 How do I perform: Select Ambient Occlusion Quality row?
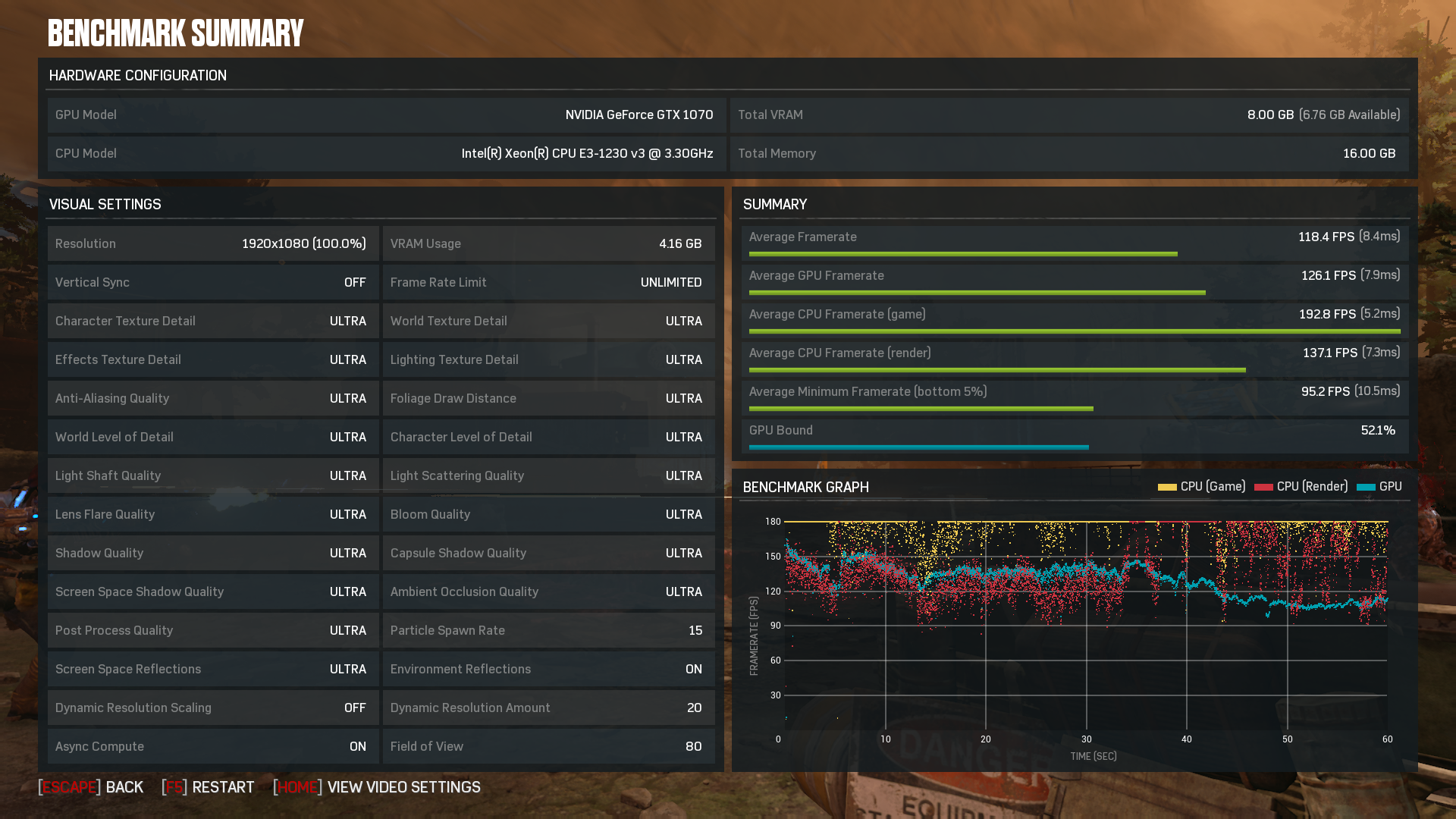(549, 592)
